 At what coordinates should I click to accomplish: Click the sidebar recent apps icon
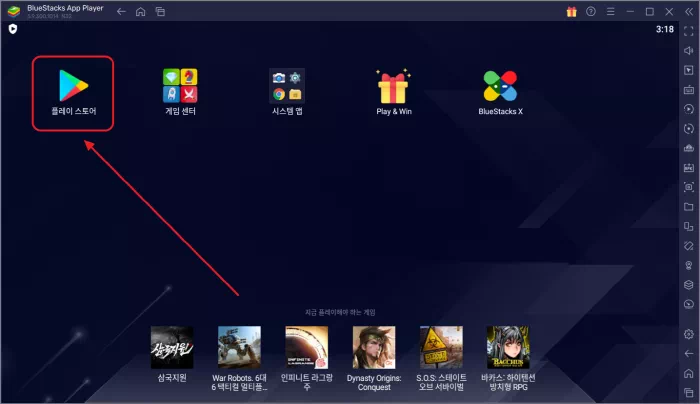689,392
